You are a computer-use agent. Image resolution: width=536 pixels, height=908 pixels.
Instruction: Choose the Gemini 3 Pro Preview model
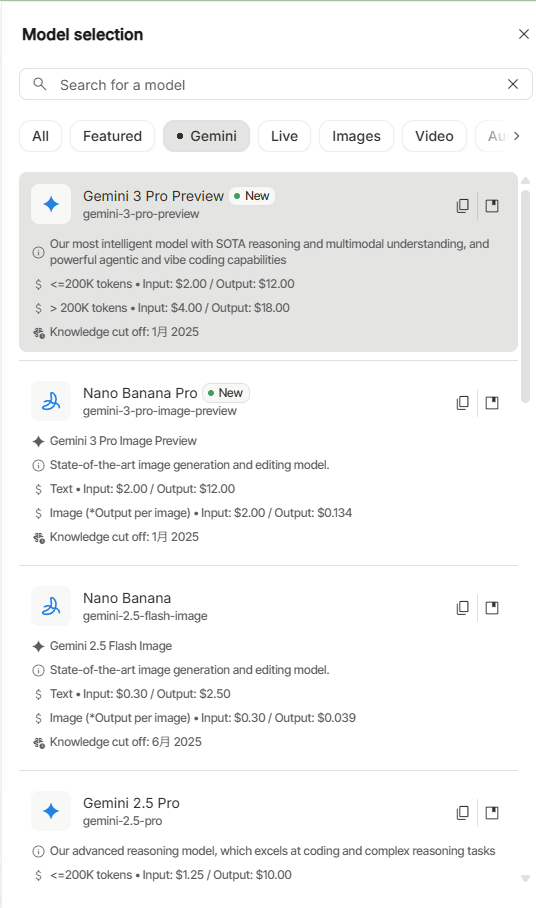tap(269, 262)
